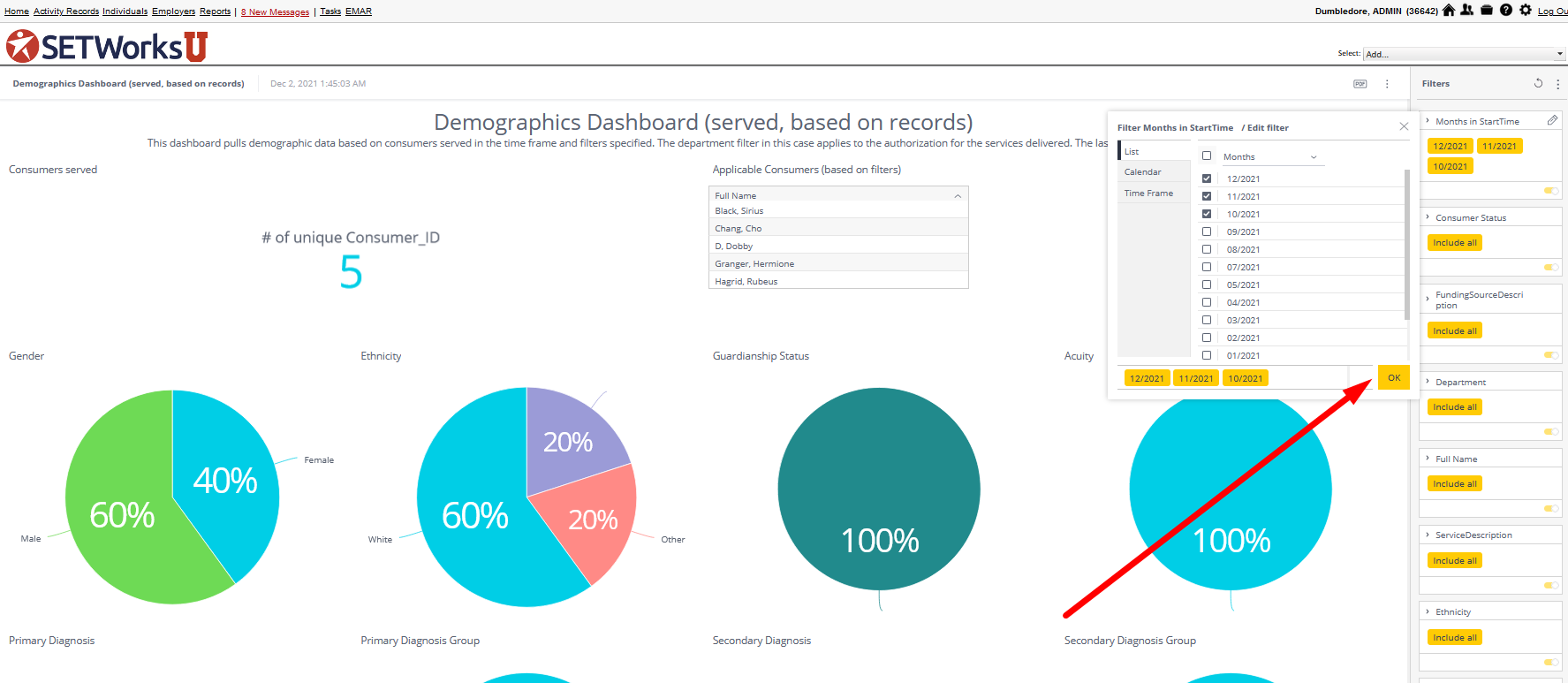Click OK to apply the filter

click(1393, 377)
